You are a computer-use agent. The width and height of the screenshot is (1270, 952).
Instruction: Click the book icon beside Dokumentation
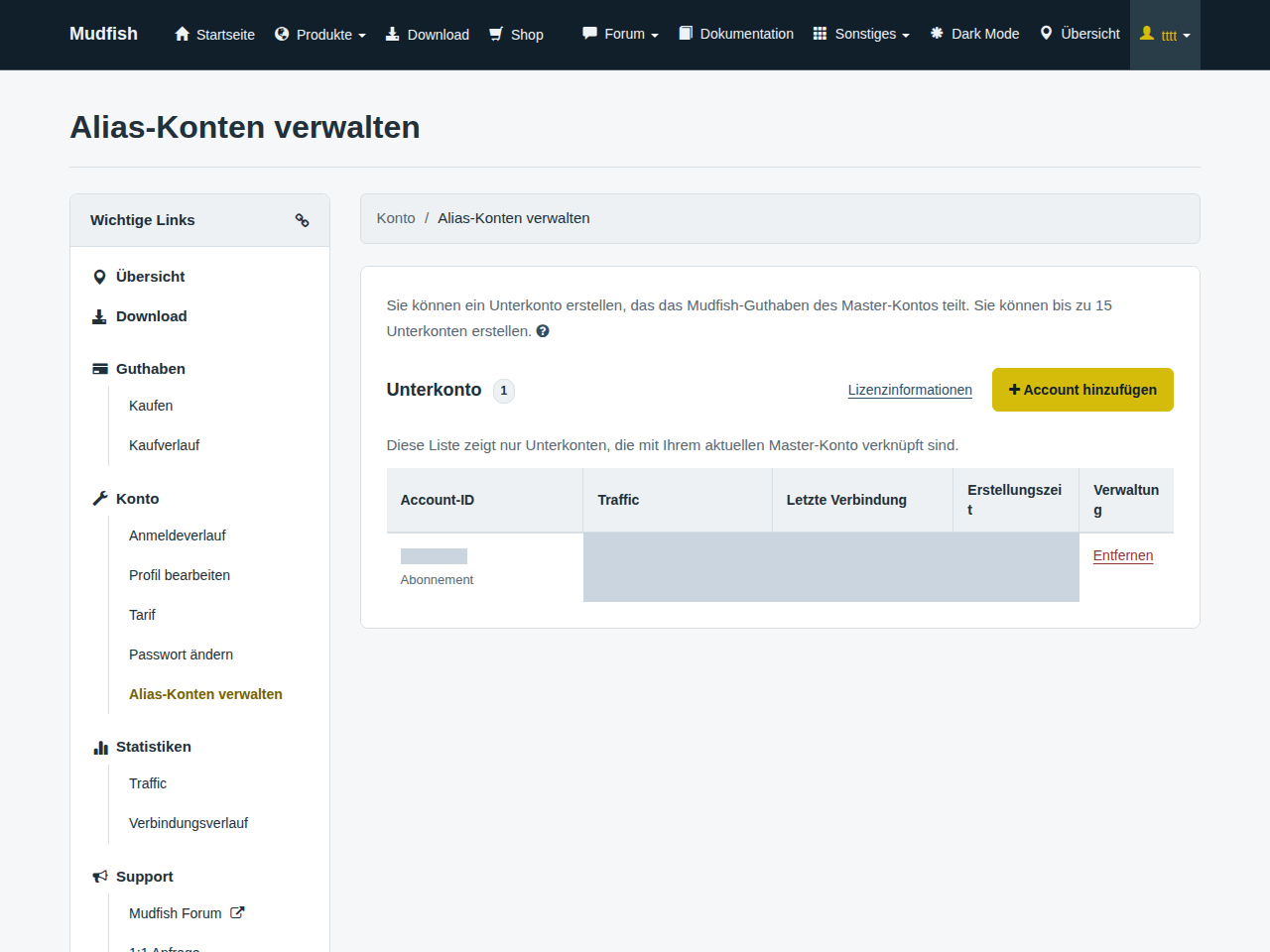(686, 33)
